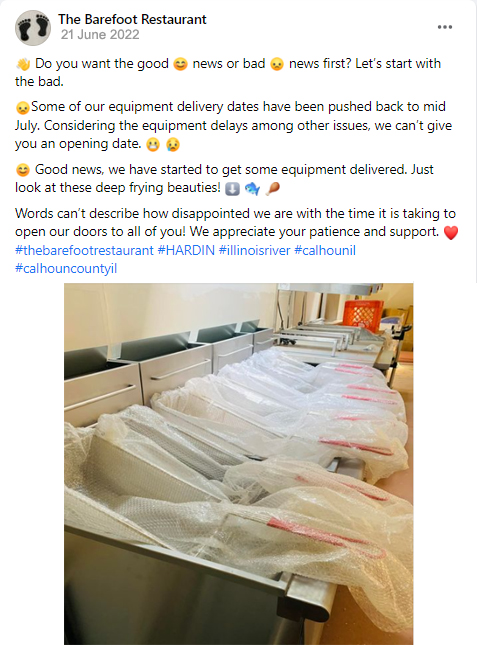This screenshot has width=477, height=647.
Task: Open the #HARDIN hashtag
Action: [x=186, y=250]
